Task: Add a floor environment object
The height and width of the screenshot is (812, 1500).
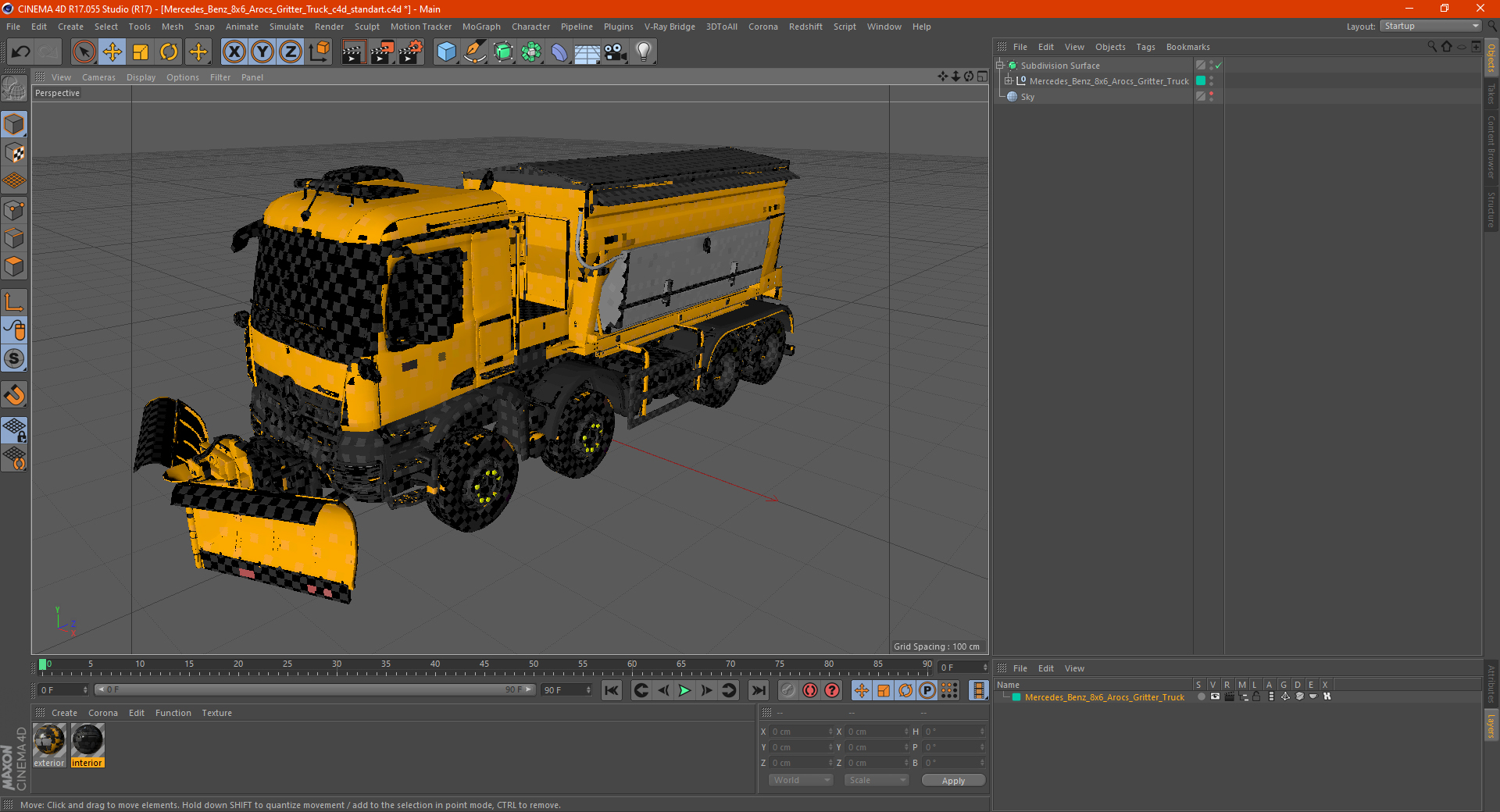Action: pyautogui.click(x=587, y=52)
